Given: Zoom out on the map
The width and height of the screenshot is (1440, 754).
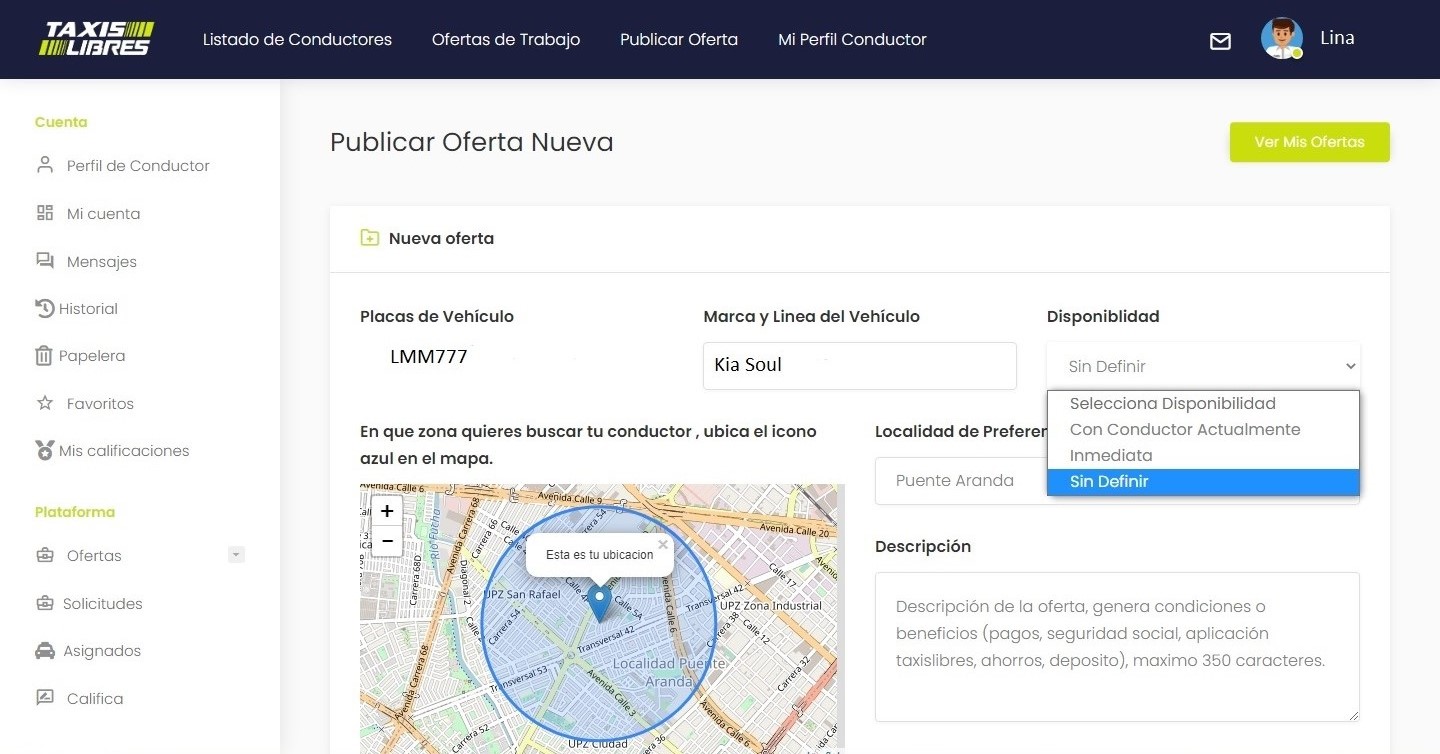Looking at the screenshot, I should 387,541.
